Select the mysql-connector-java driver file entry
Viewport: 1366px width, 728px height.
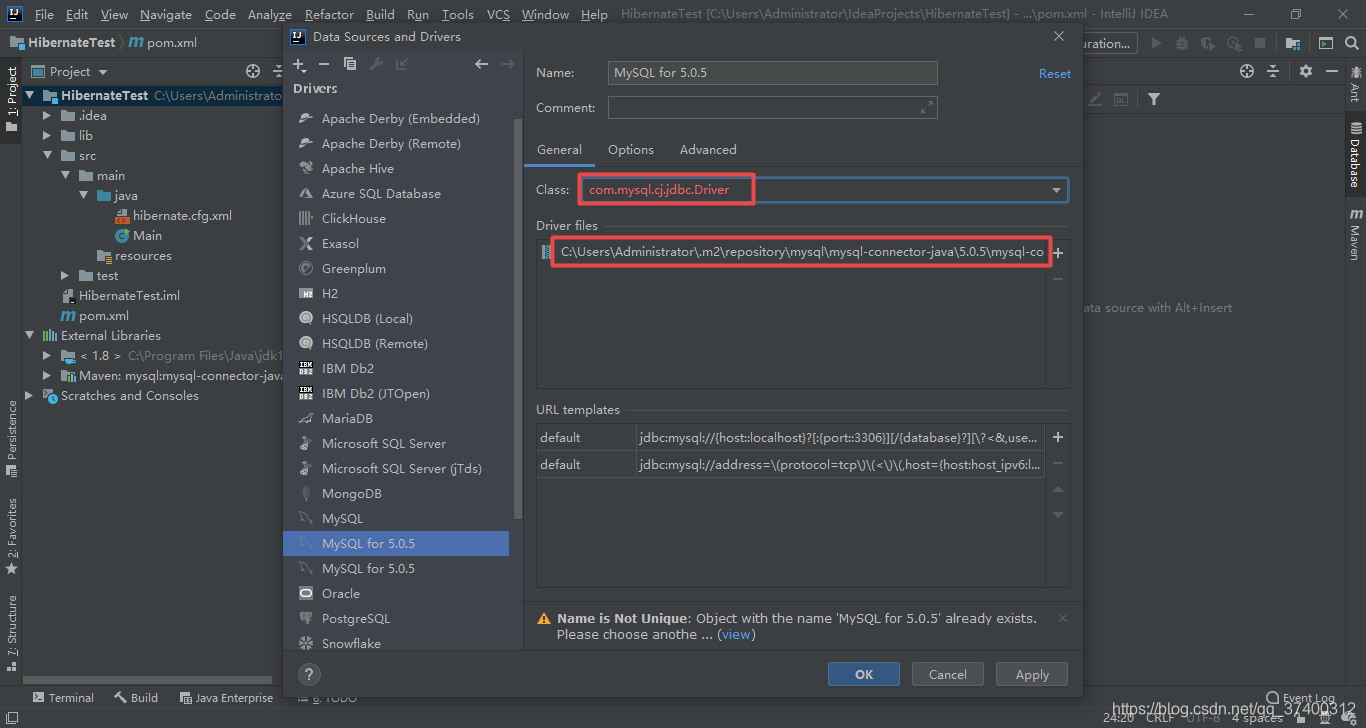click(x=790, y=252)
